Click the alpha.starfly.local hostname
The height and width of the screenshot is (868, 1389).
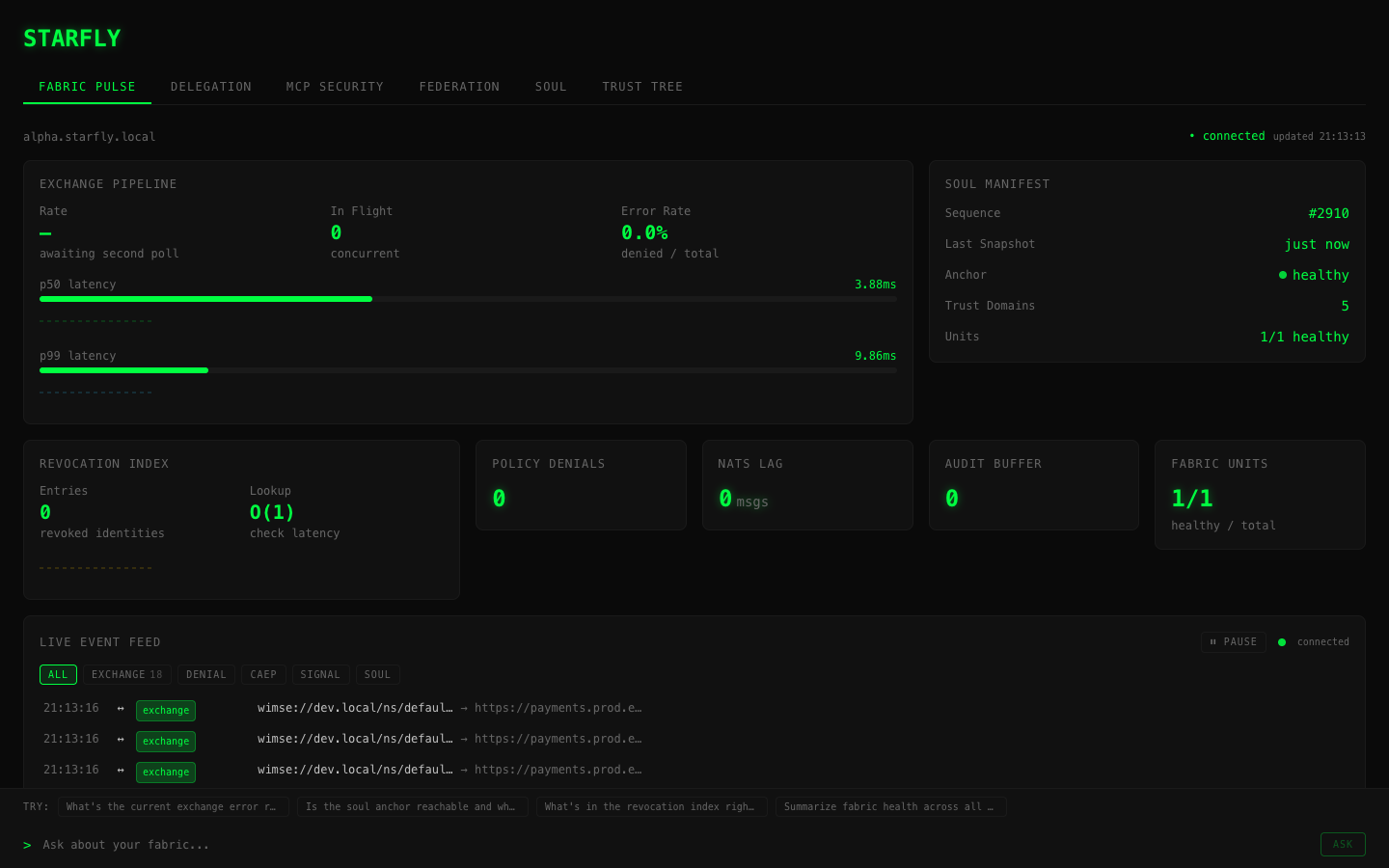pyautogui.click(x=90, y=137)
